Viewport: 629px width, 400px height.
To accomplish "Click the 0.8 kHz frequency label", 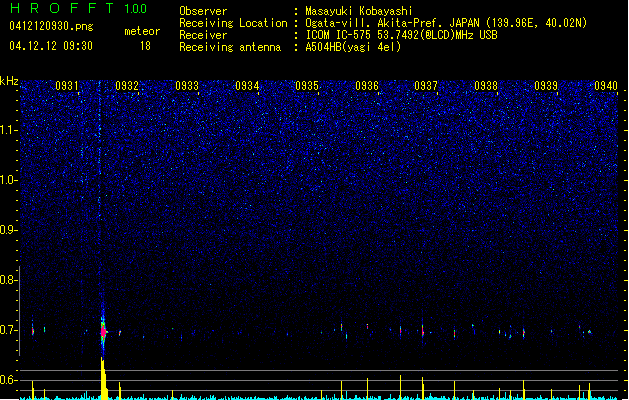I will [9, 280].
